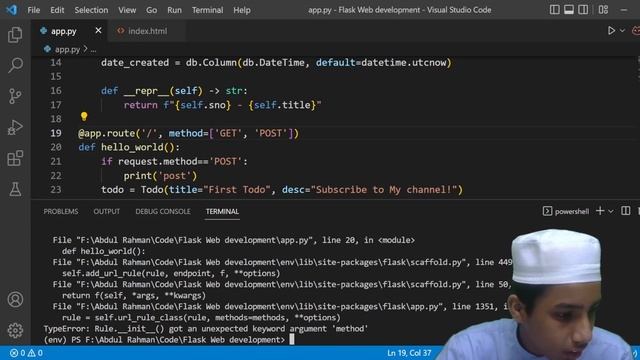Click the terminal prompt input line
Viewport: 640px width, 360px height.
(x=169, y=340)
